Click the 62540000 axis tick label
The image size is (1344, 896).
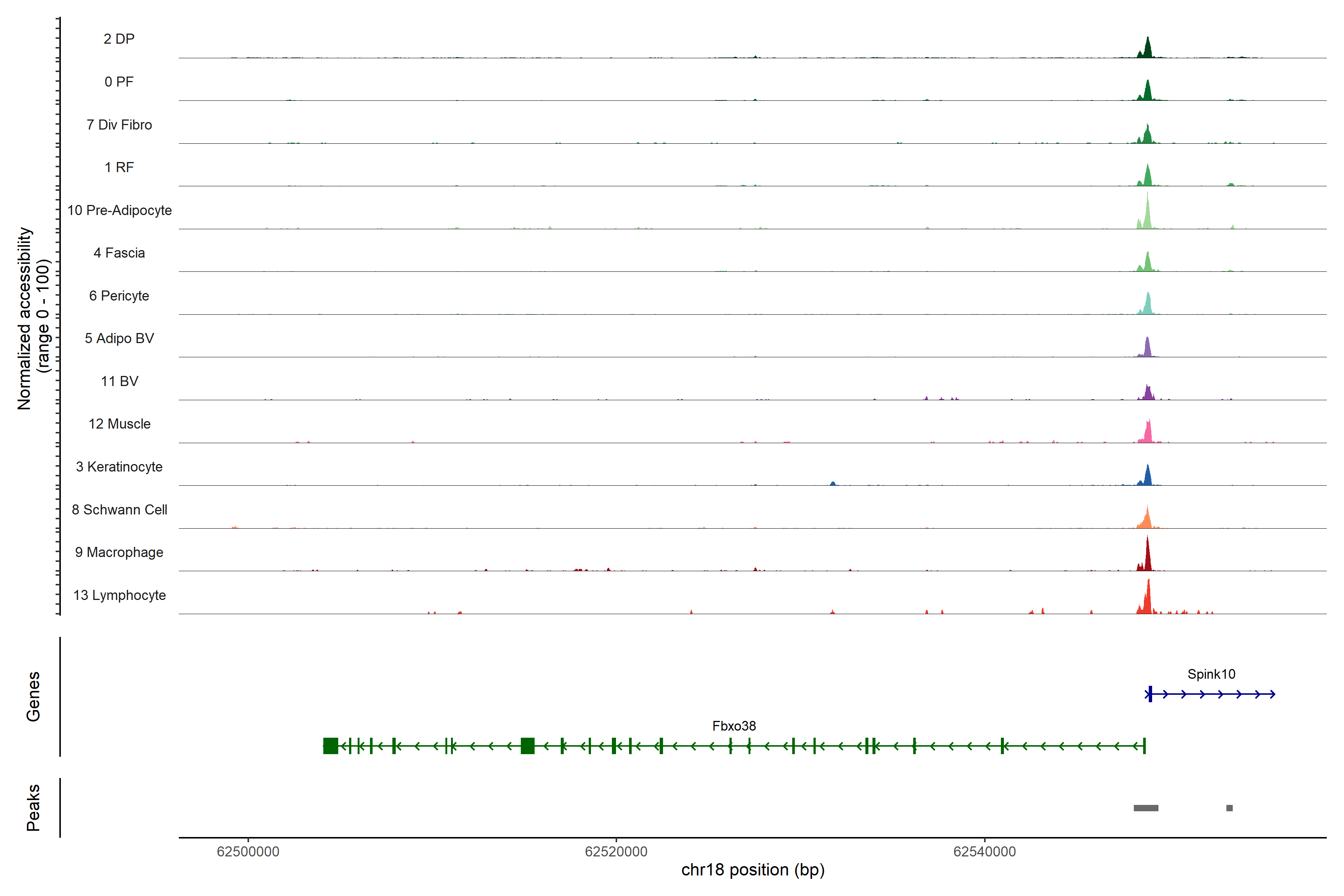(x=984, y=852)
